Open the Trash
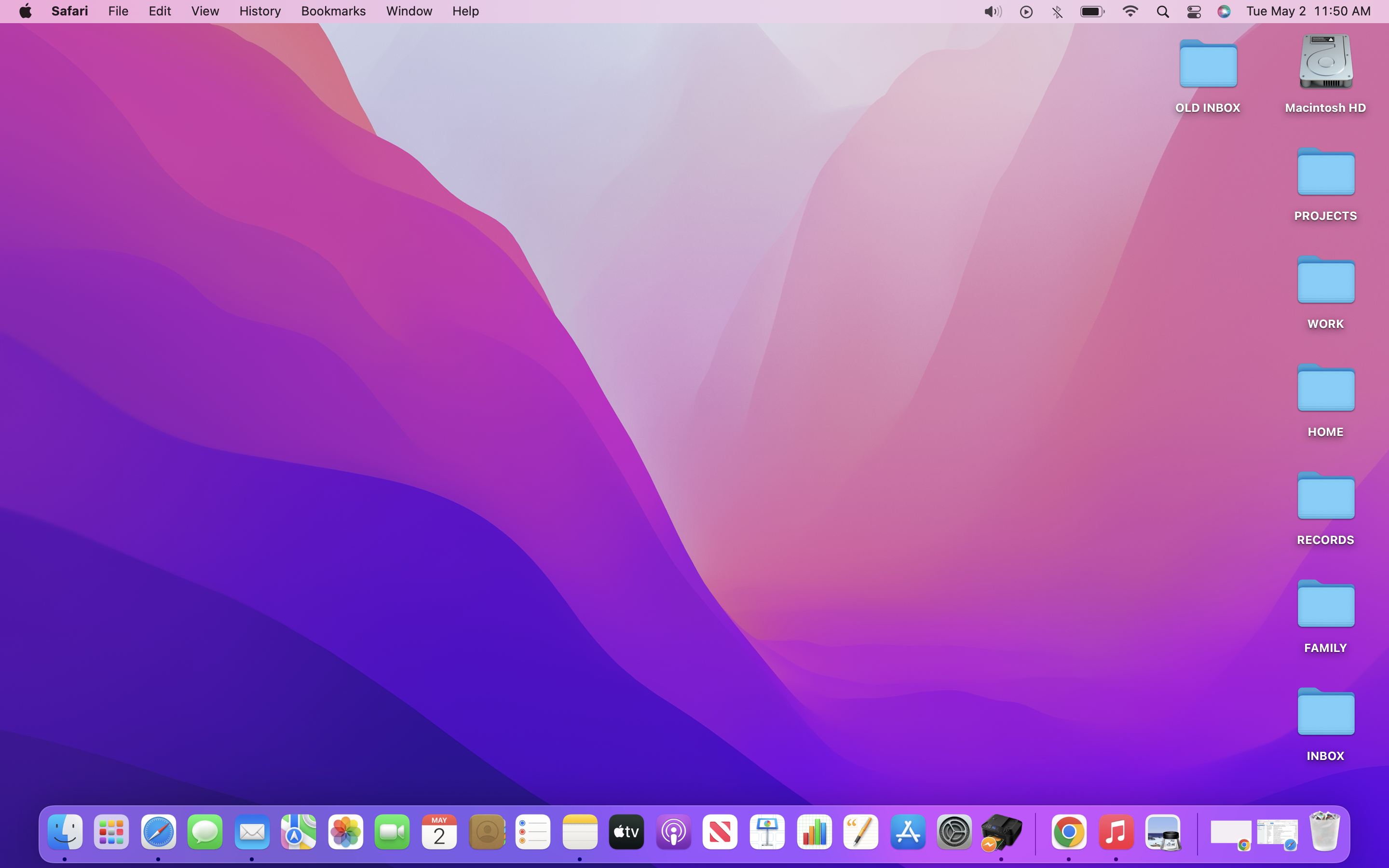This screenshot has height=868, width=1389. [1325, 831]
